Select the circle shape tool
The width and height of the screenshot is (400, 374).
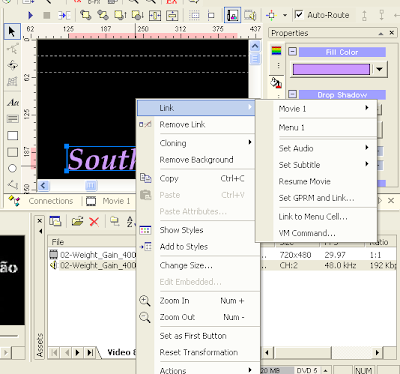pyautogui.click(x=12, y=168)
